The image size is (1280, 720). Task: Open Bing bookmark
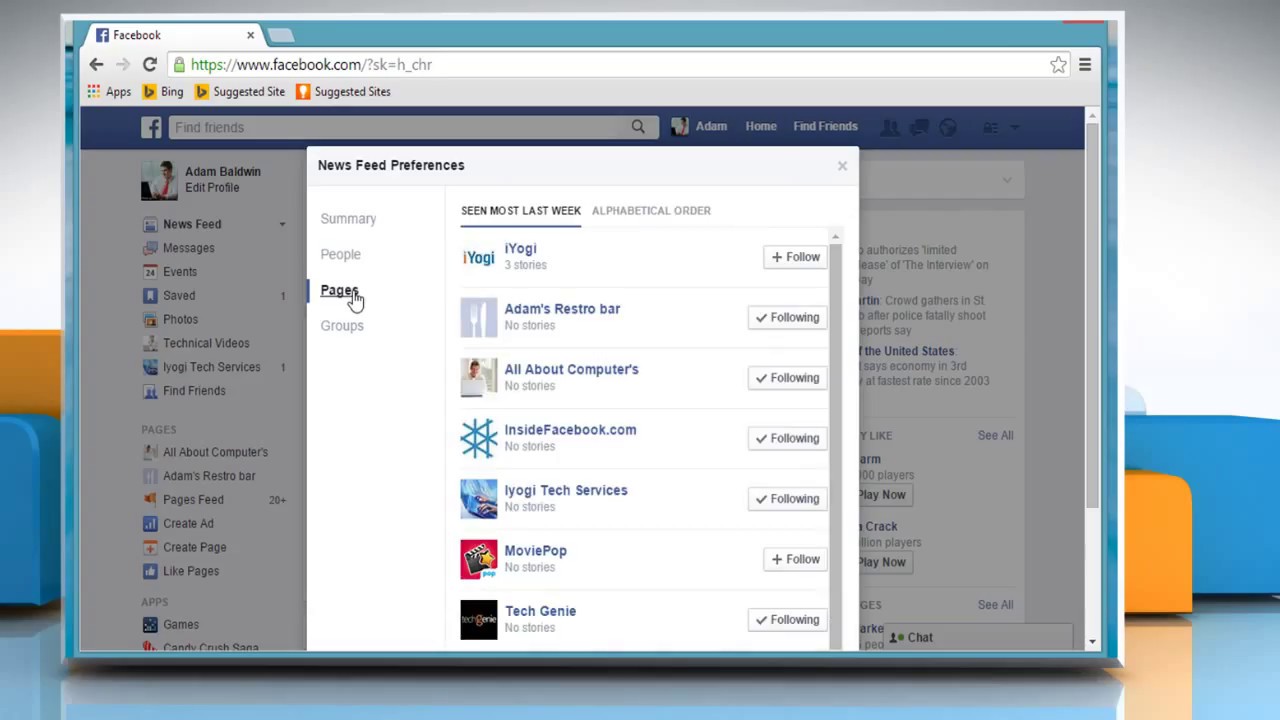pyautogui.click(x=163, y=92)
